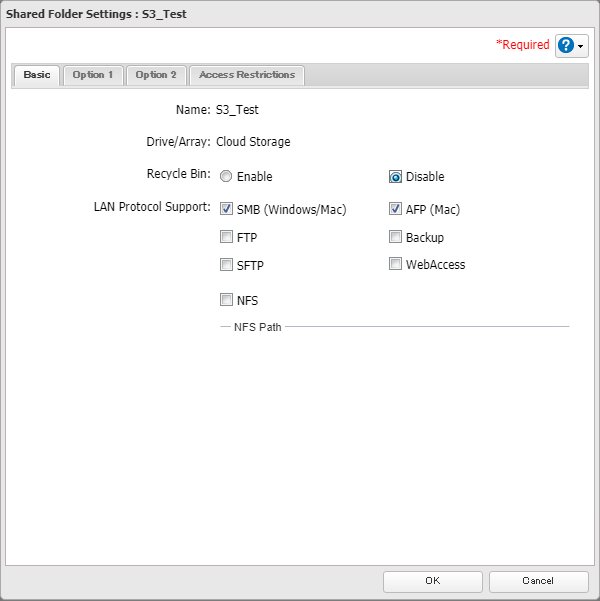Click the NFS Path section label
This screenshot has width=600, height=601.
[257, 327]
